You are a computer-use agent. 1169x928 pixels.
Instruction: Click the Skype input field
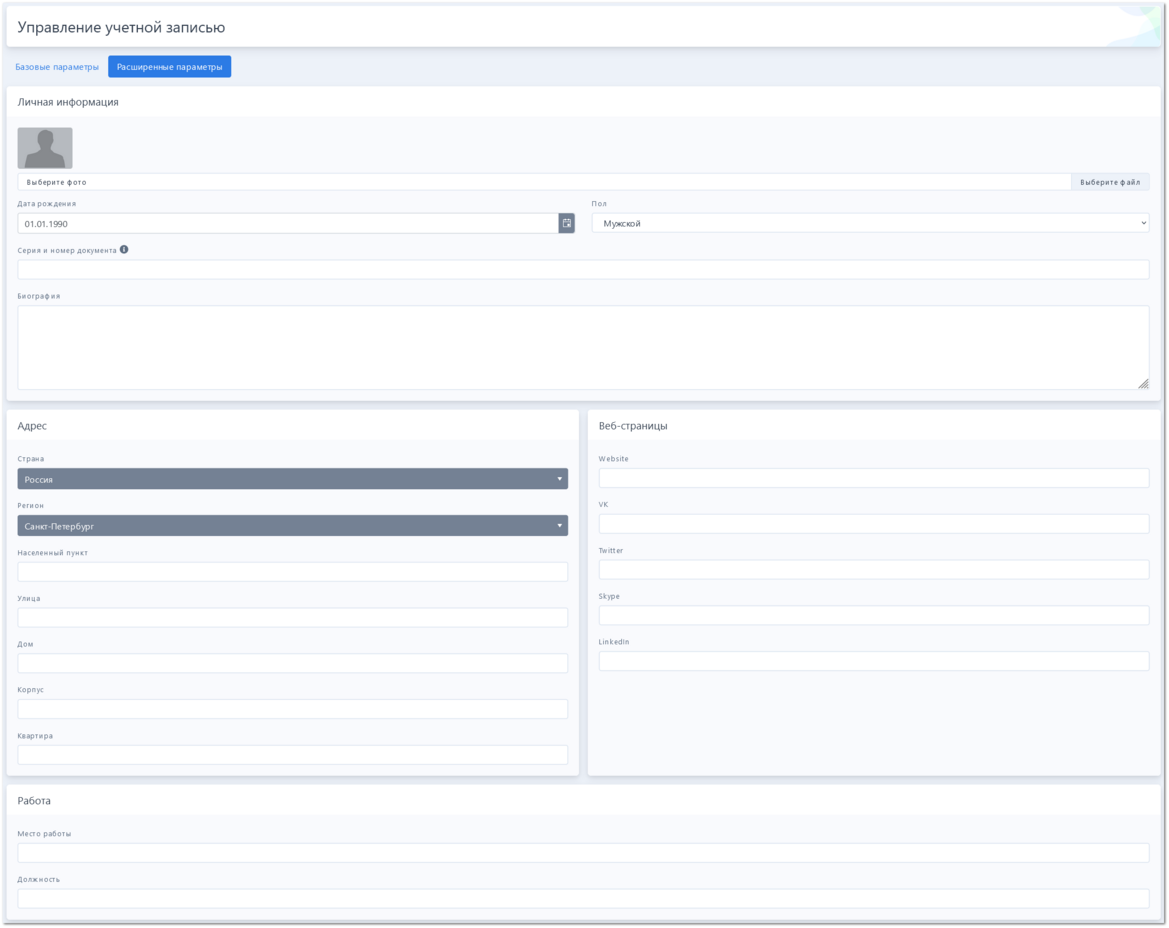coord(873,616)
